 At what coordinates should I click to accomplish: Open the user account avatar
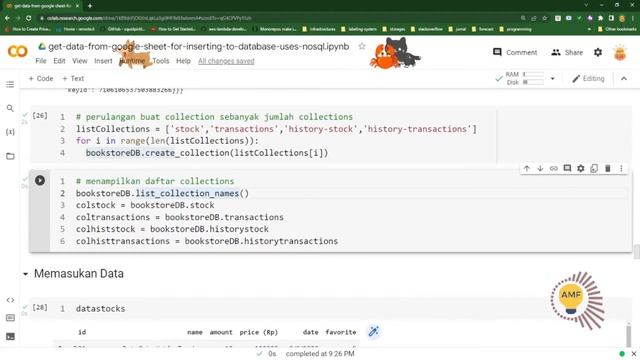(x=620, y=53)
